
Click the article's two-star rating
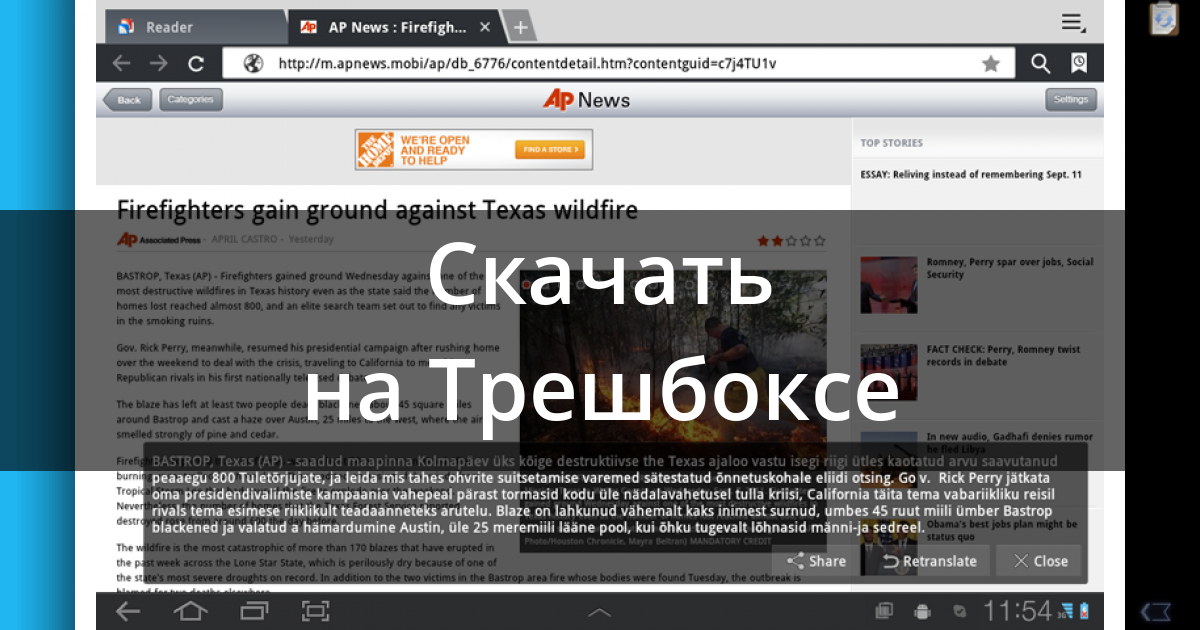[x=791, y=240]
